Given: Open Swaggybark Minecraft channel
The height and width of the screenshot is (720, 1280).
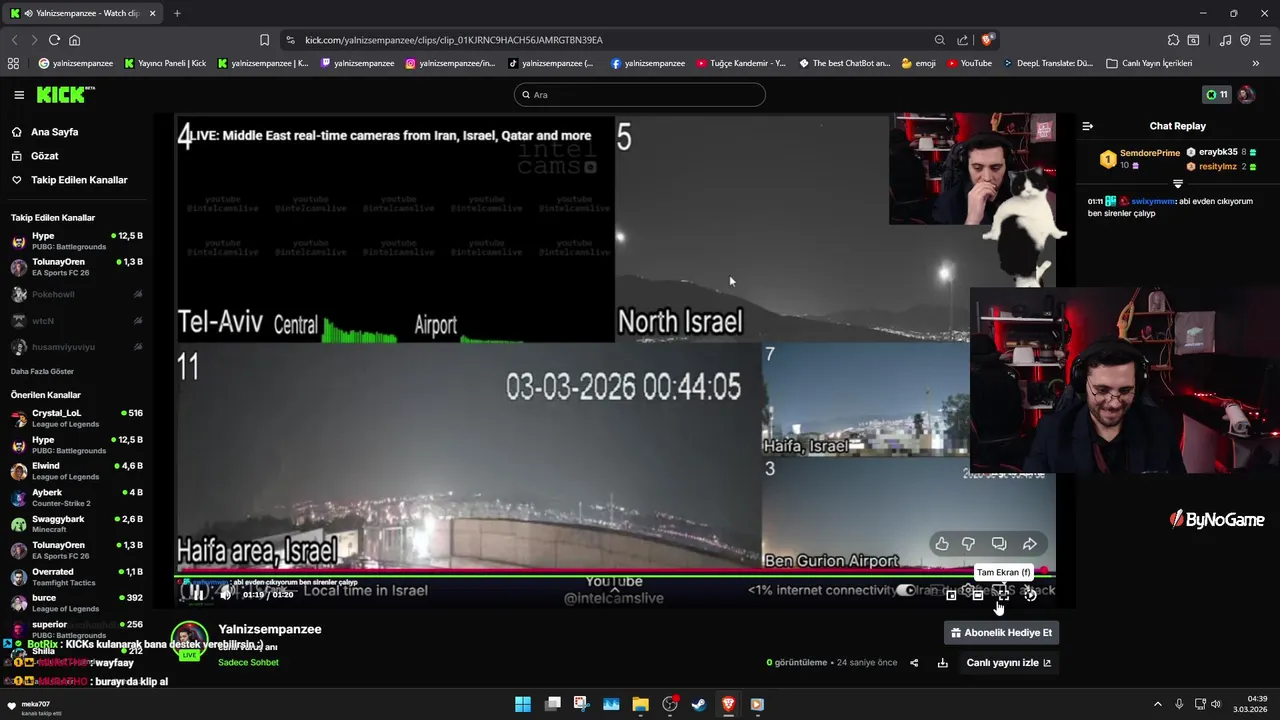Looking at the screenshot, I should [77, 524].
